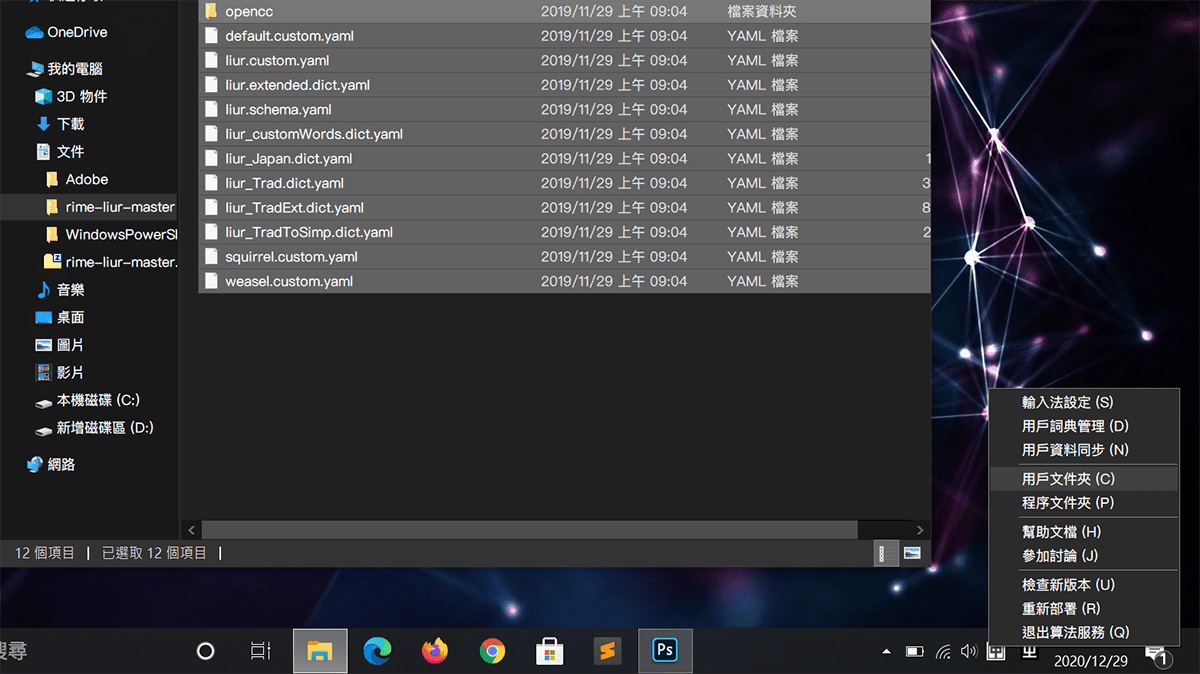
Task: Switch to details view layout
Action: (885, 553)
